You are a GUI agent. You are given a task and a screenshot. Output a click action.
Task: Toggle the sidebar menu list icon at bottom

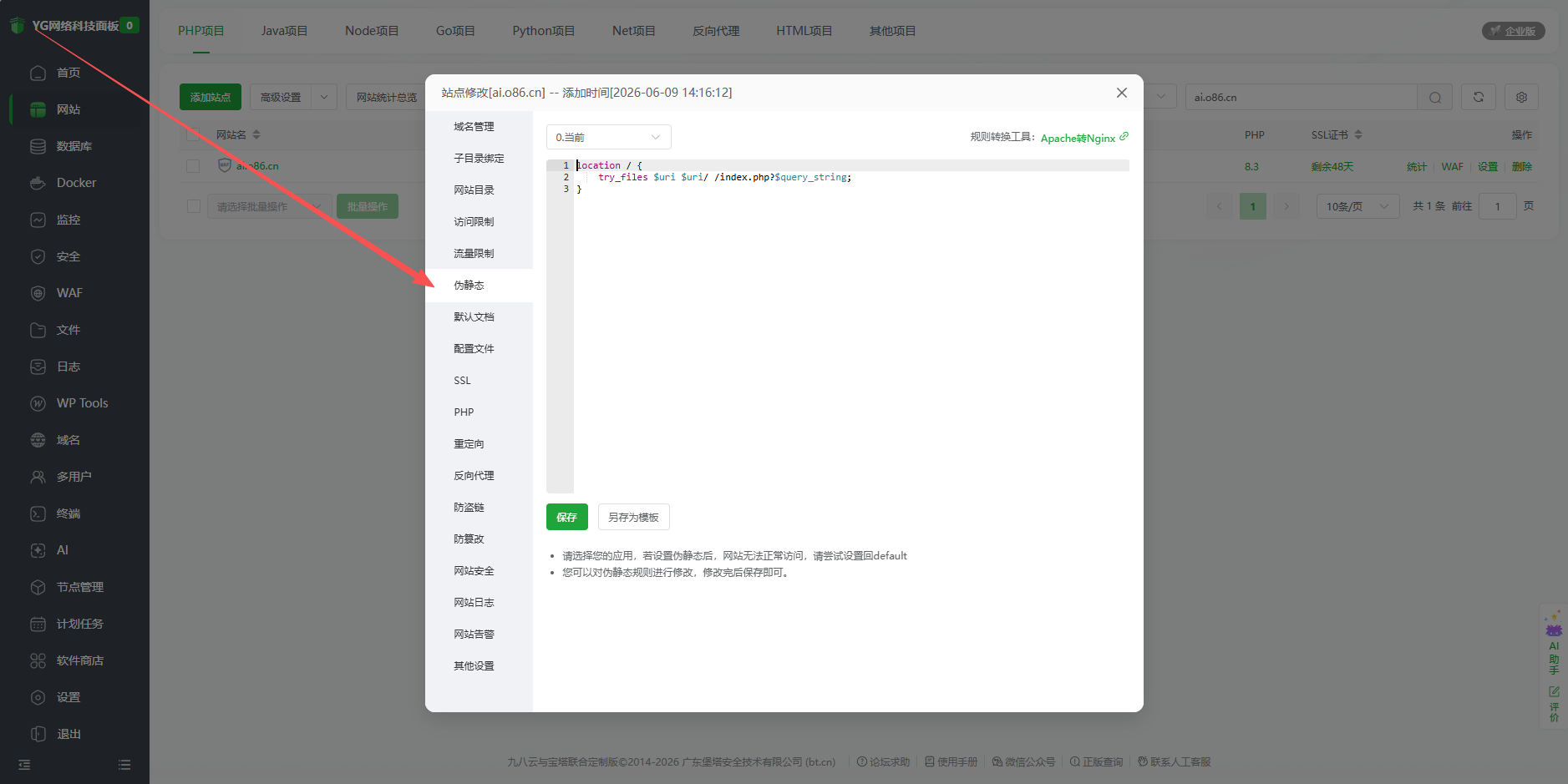pos(124,765)
